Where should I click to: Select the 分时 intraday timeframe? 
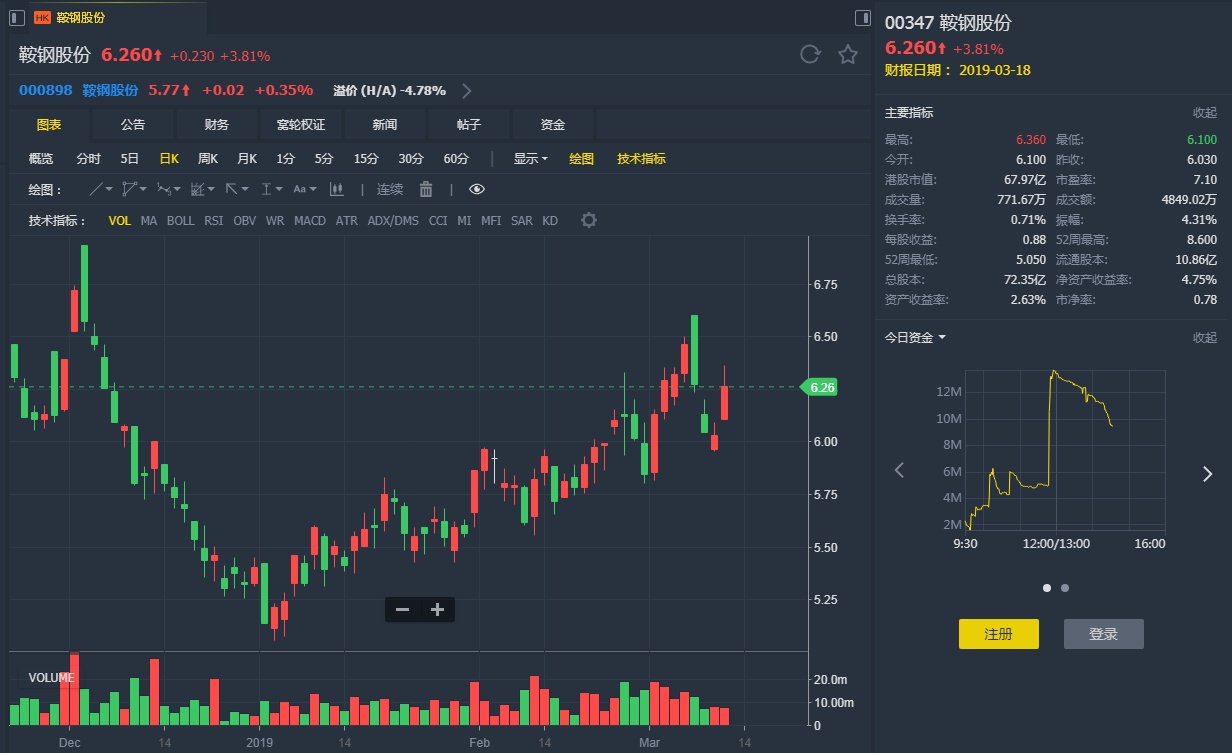tap(89, 158)
